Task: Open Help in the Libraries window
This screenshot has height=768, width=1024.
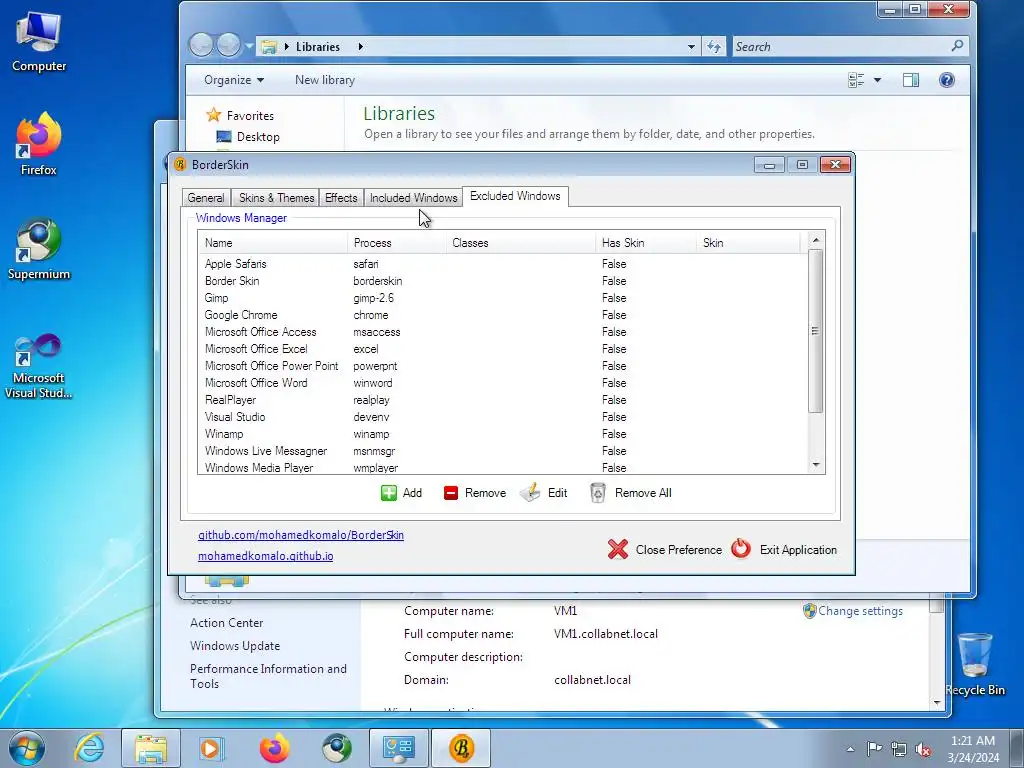Action: (x=947, y=80)
